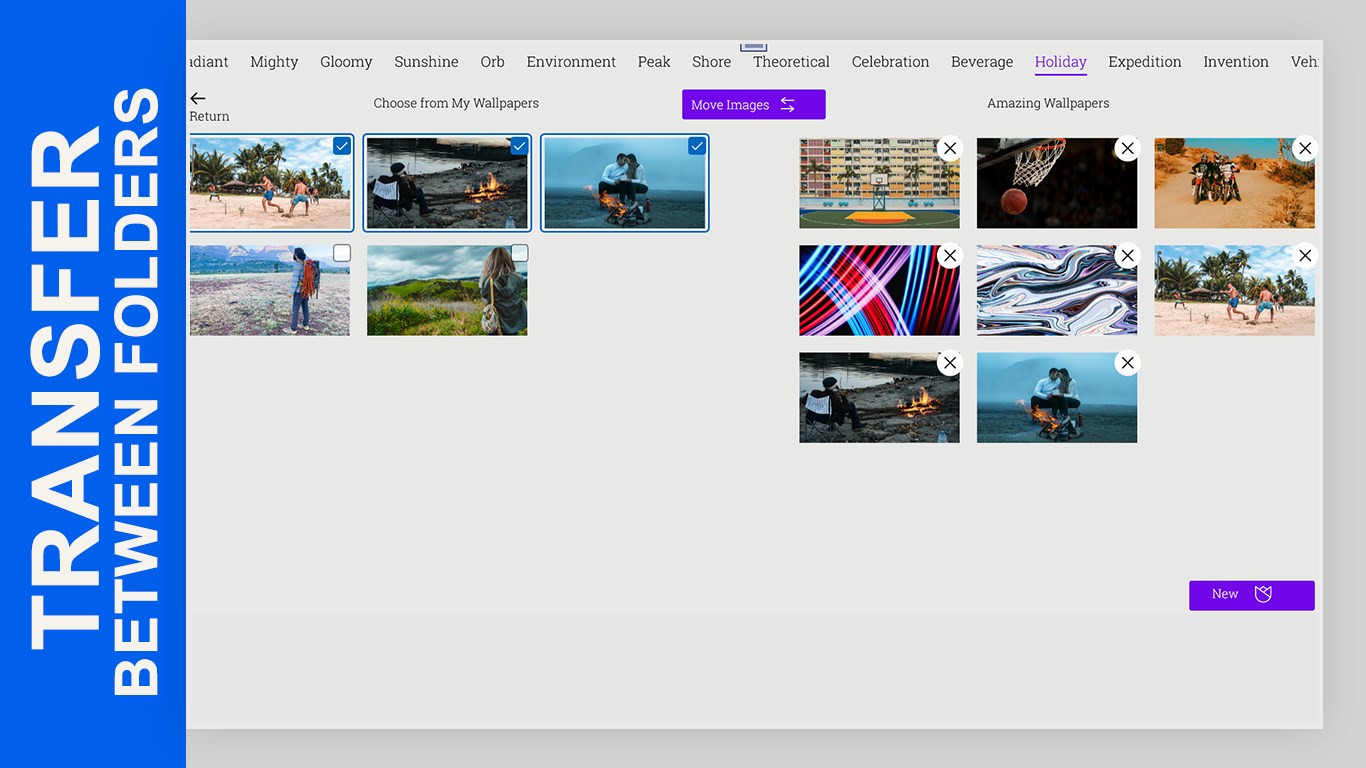Screen dimensions: 1366x768
Task: Remove the neon light streaks wallpaper
Action: [950, 256]
